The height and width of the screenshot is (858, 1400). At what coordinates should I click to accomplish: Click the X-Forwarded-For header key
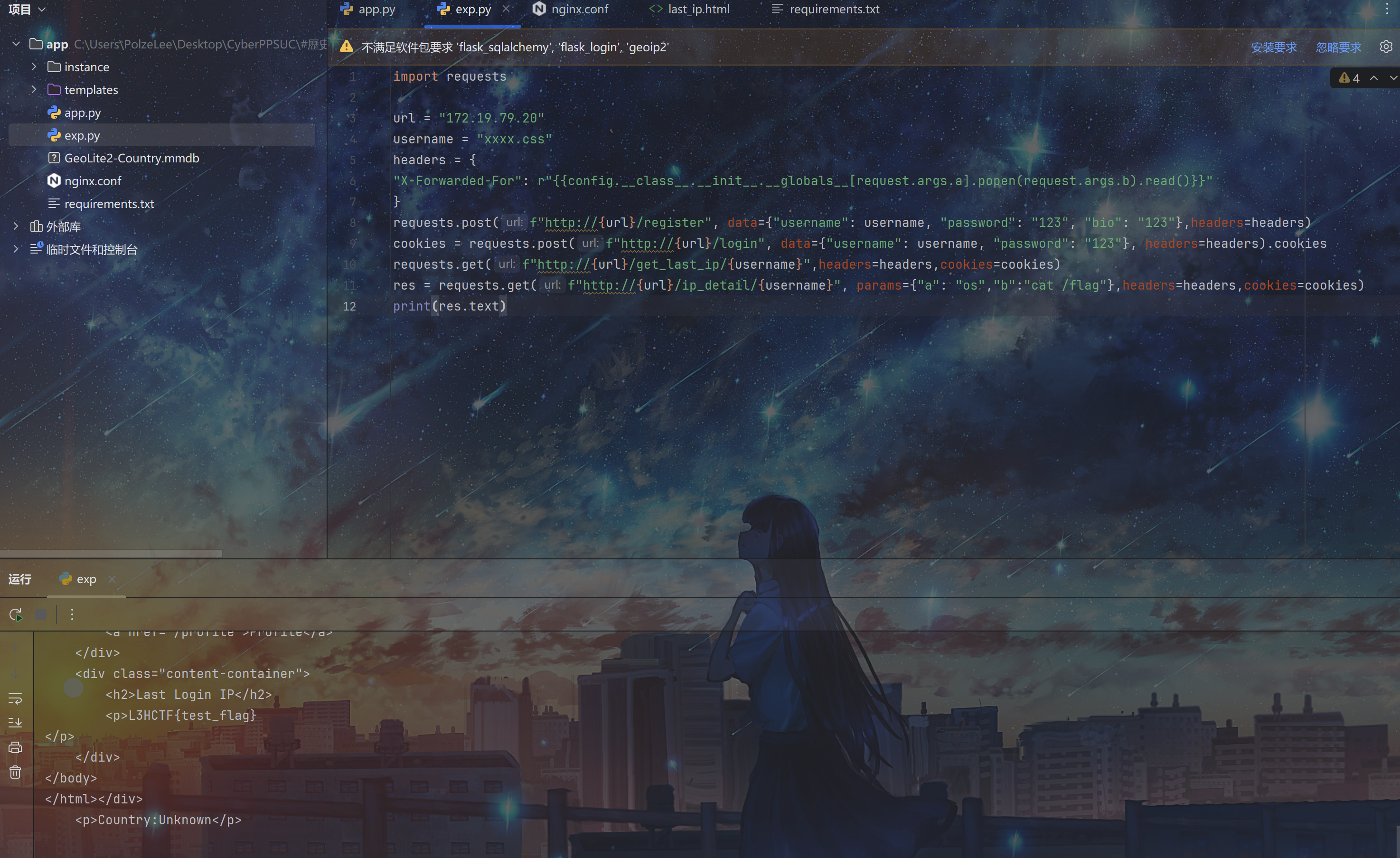457,181
